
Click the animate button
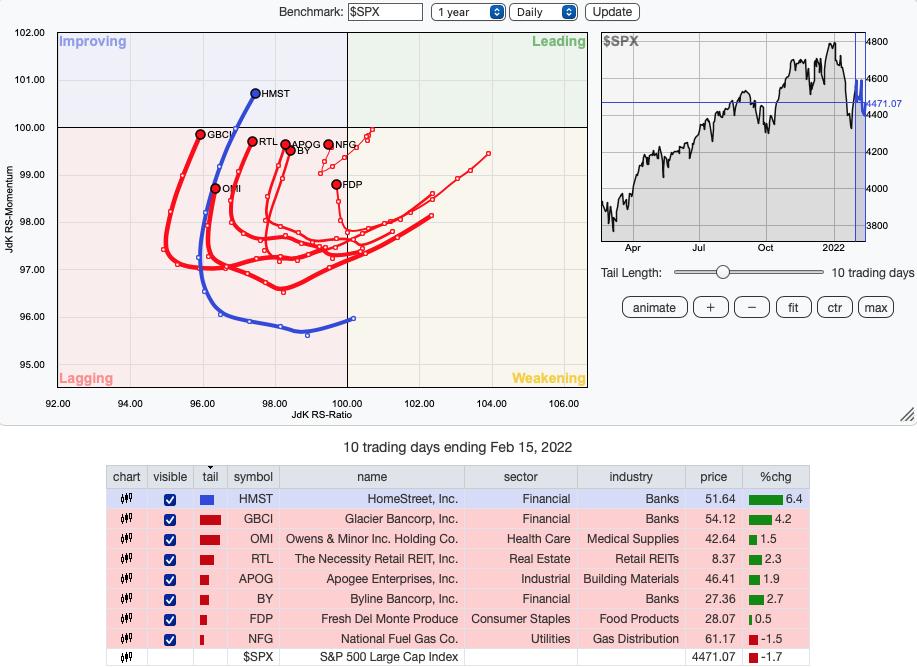(x=654, y=307)
